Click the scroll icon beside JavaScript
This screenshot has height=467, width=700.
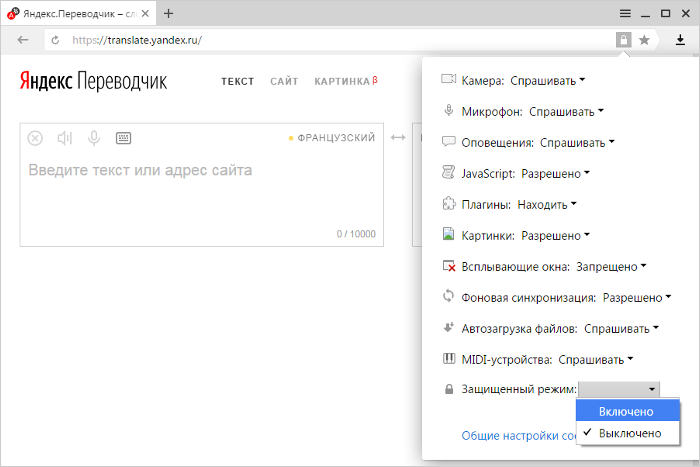(448, 172)
